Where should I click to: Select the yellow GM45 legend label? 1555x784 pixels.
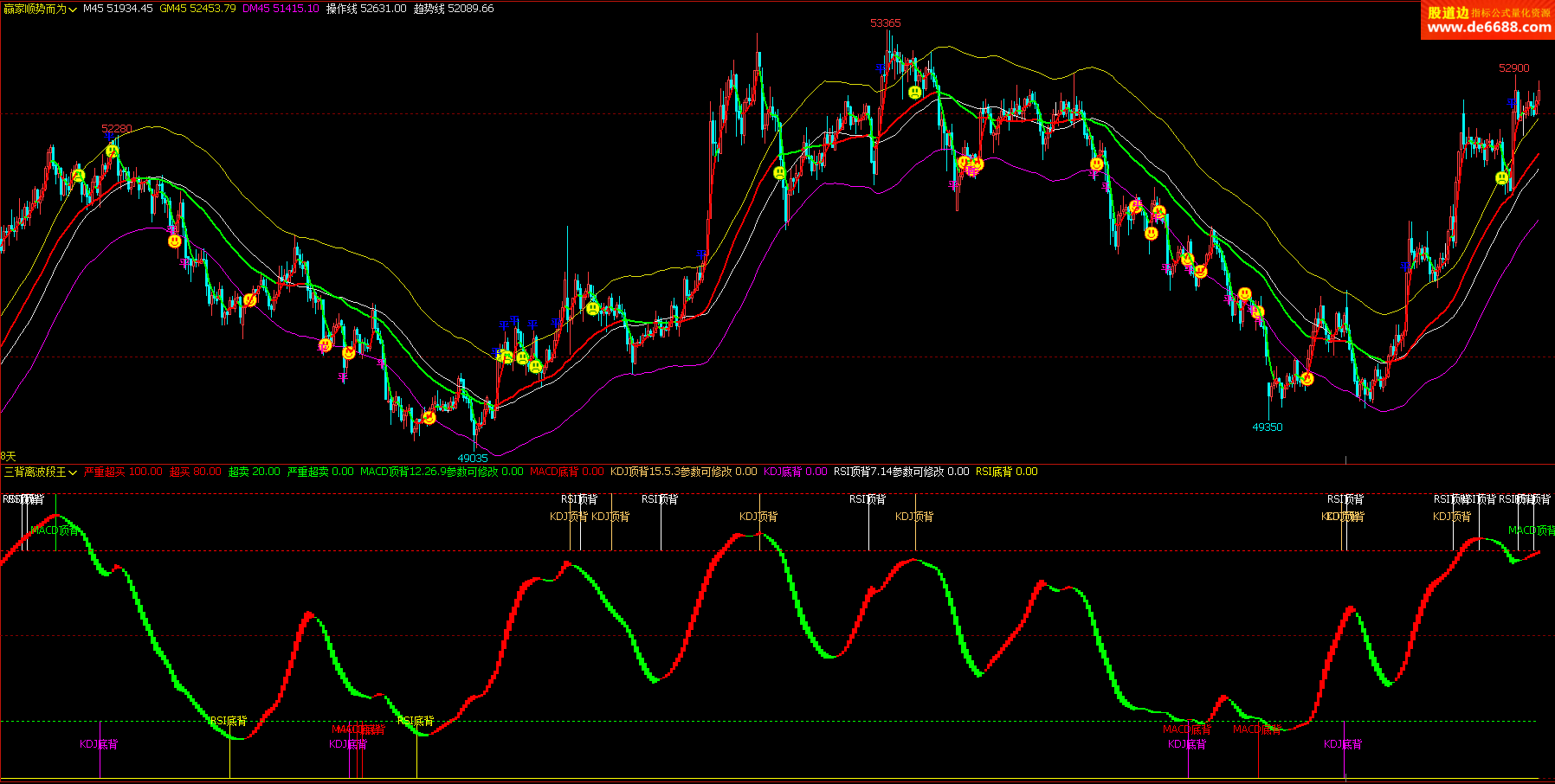pyautogui.click(x=197, y=9)
